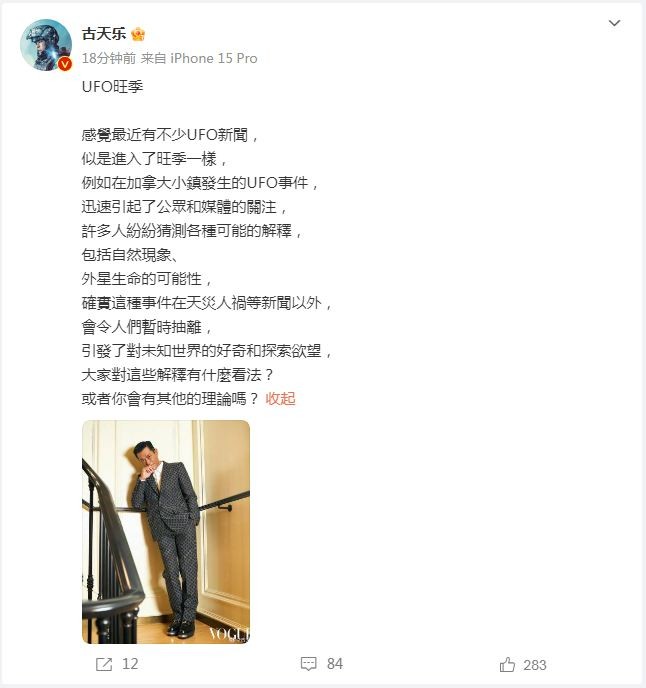Viewport: 646px width, 688px height.
Task: Click the iPhone 15 Pro source link
Action: 214,58
